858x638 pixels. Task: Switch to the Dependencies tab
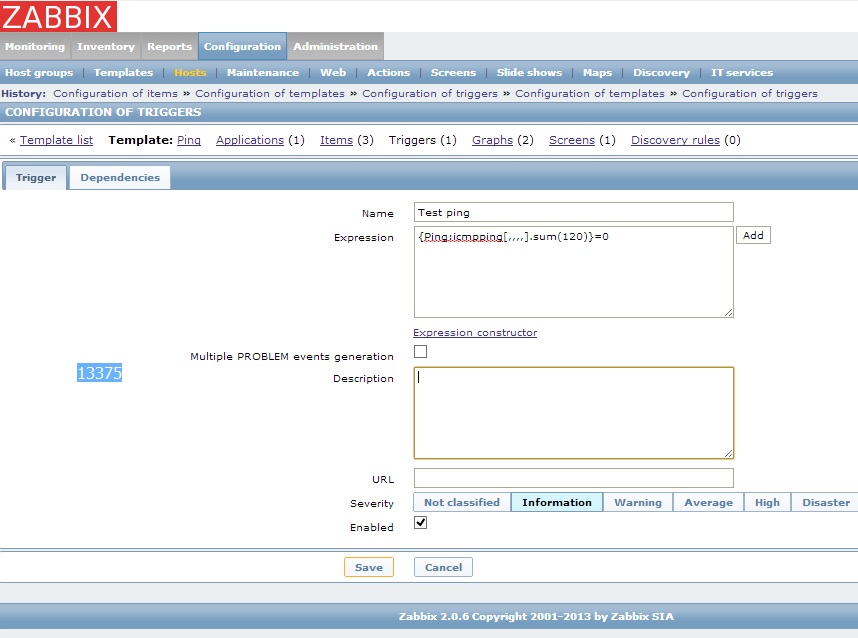120,178
